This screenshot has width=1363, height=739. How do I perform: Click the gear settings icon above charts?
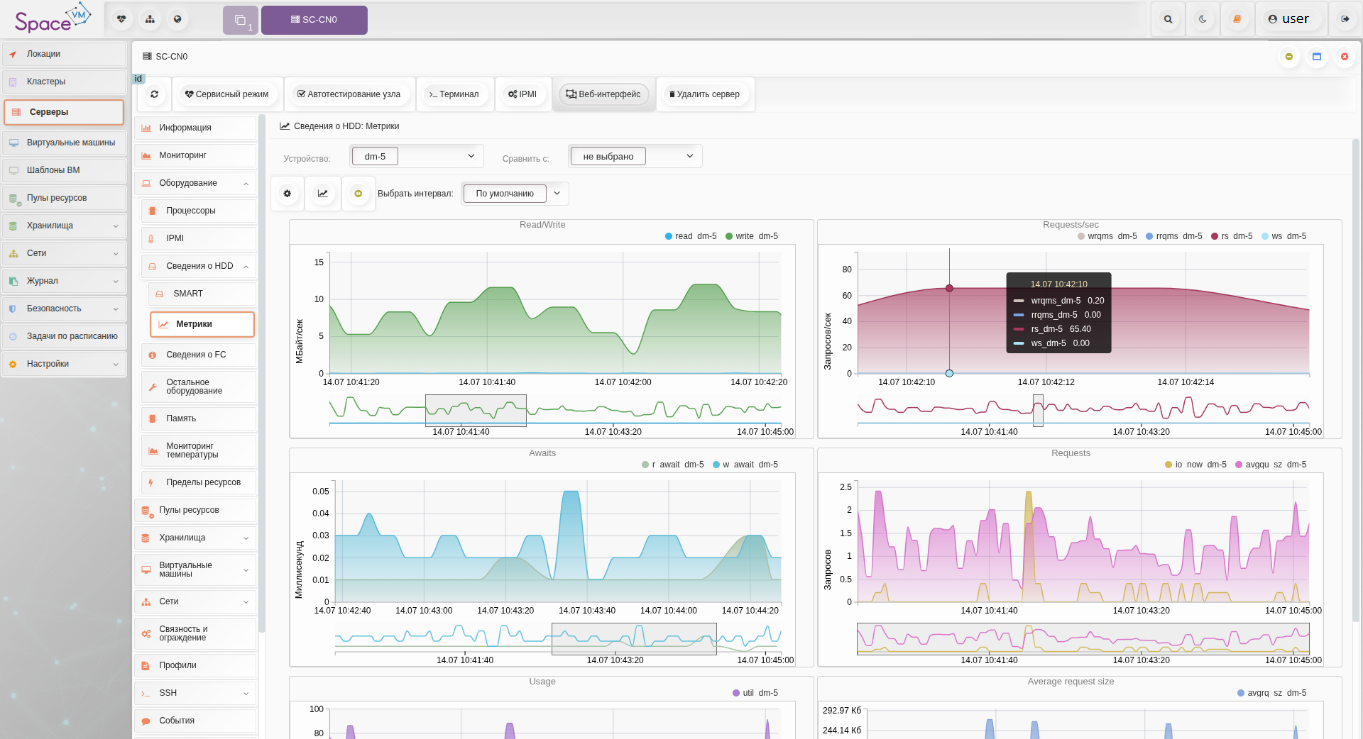pyautogui.click(x=287, y=193)
